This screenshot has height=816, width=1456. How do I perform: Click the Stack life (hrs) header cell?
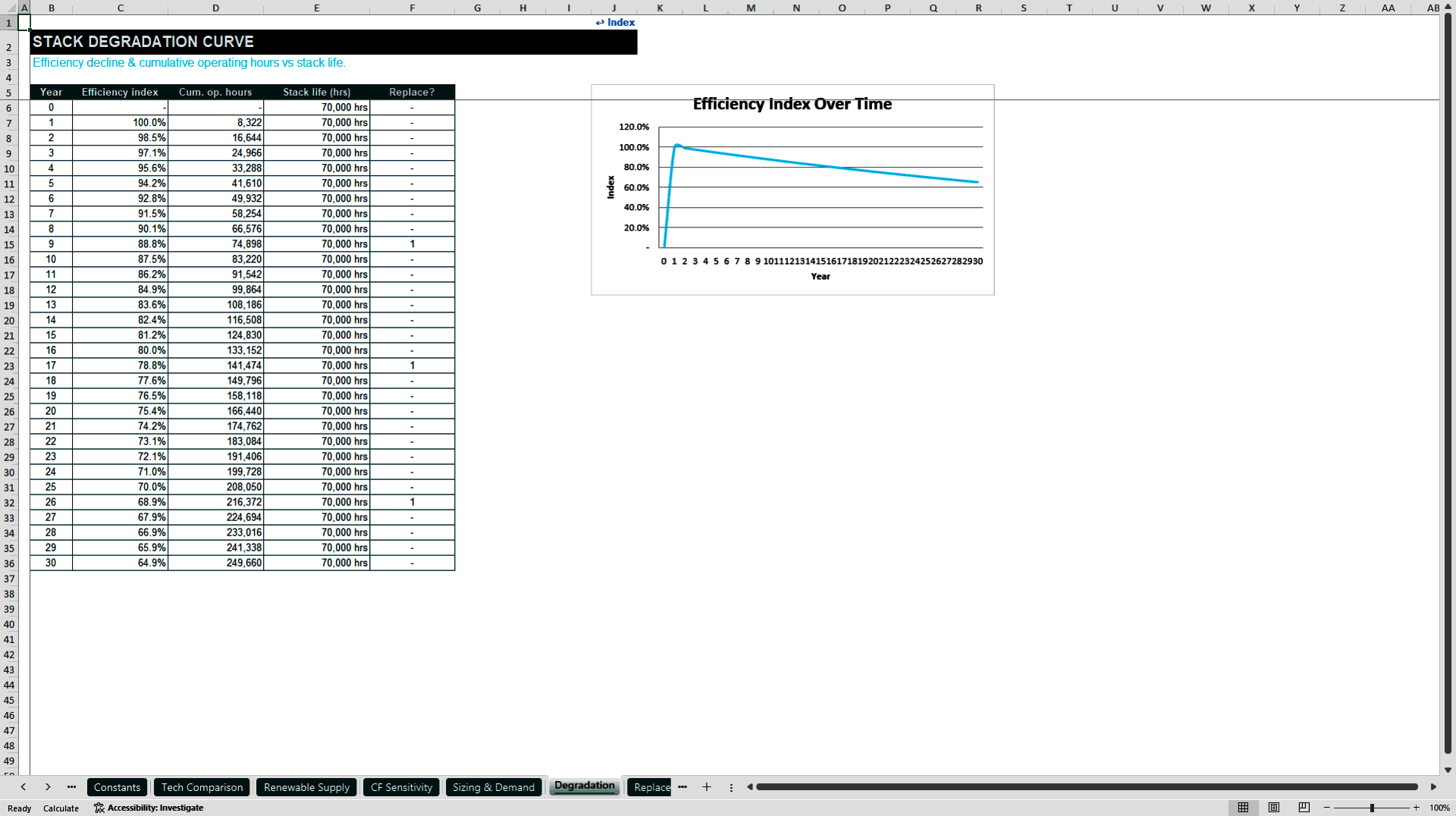click(x=317, y=92)
